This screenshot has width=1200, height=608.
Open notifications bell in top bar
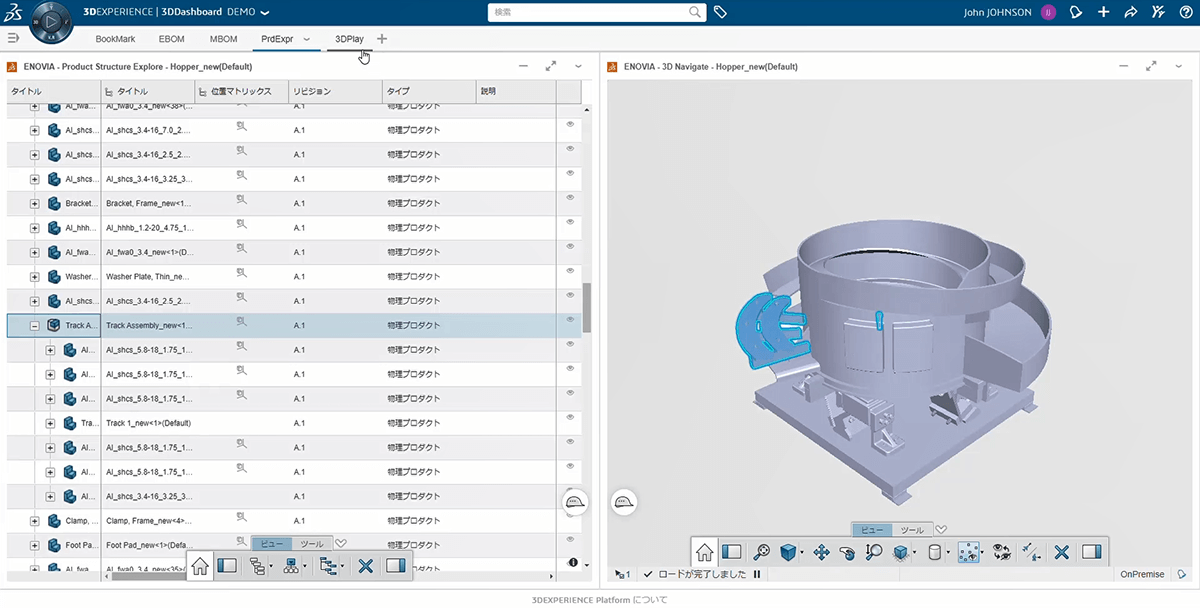pyautogui.click(x=1076, y=12)
